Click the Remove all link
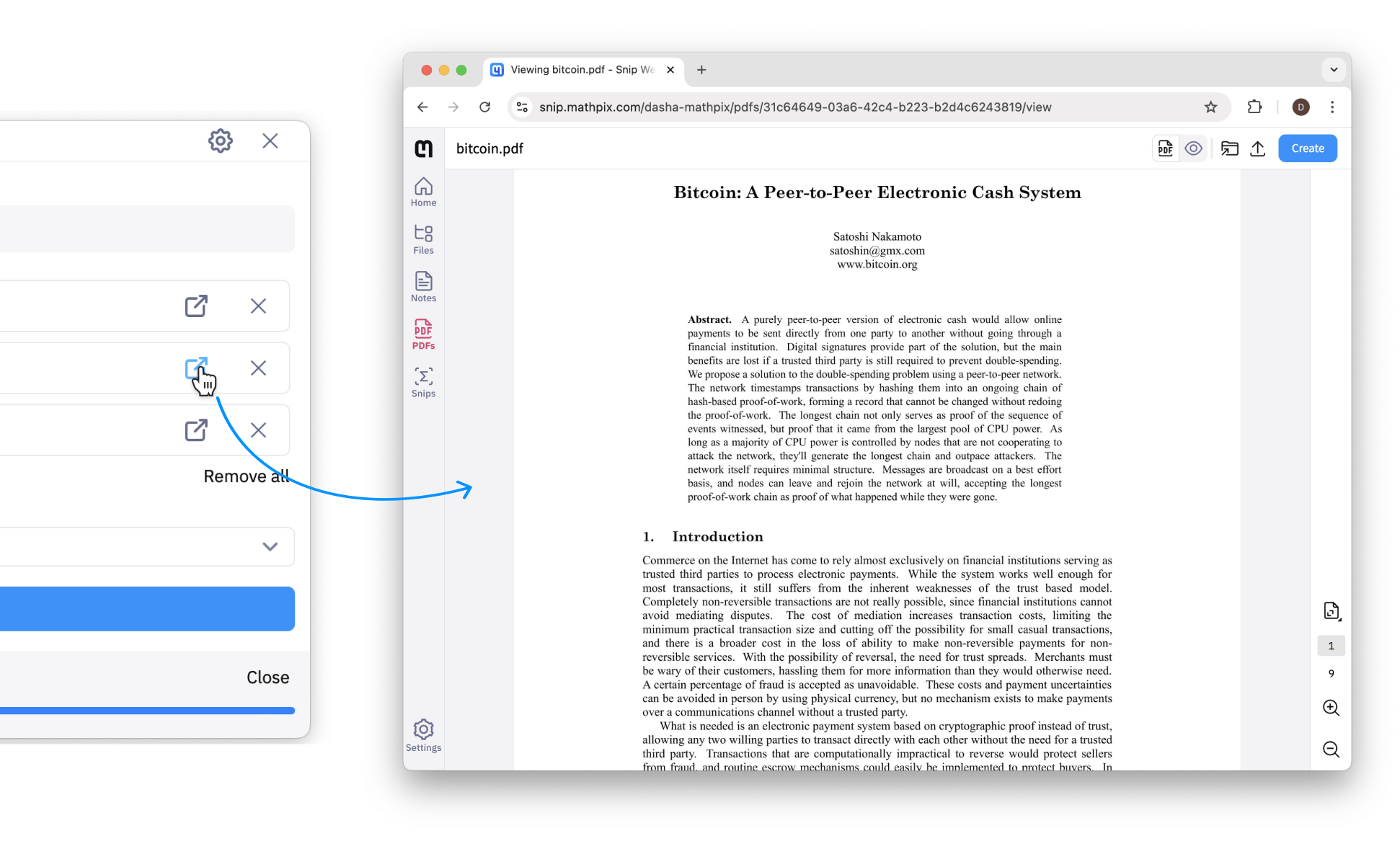Screen dimensions: 1400x854 246,476
